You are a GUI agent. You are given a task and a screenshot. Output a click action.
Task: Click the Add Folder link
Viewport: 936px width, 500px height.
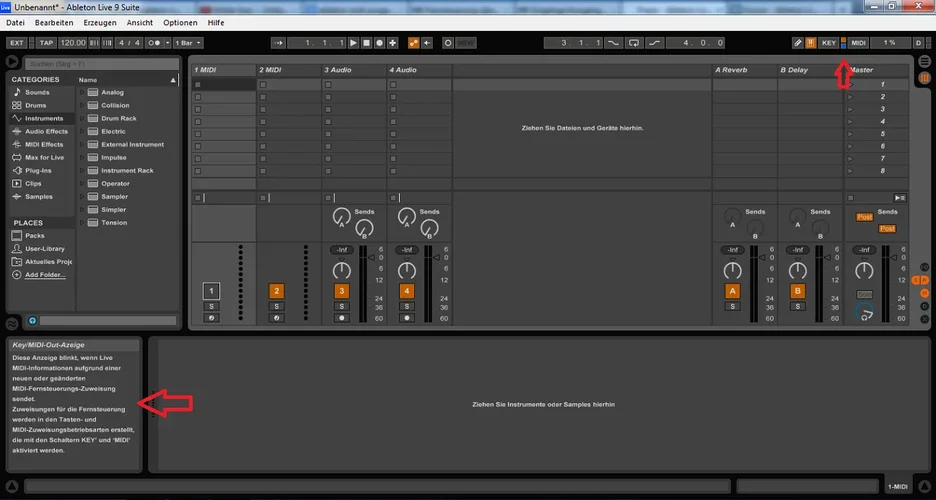point(45,275)
